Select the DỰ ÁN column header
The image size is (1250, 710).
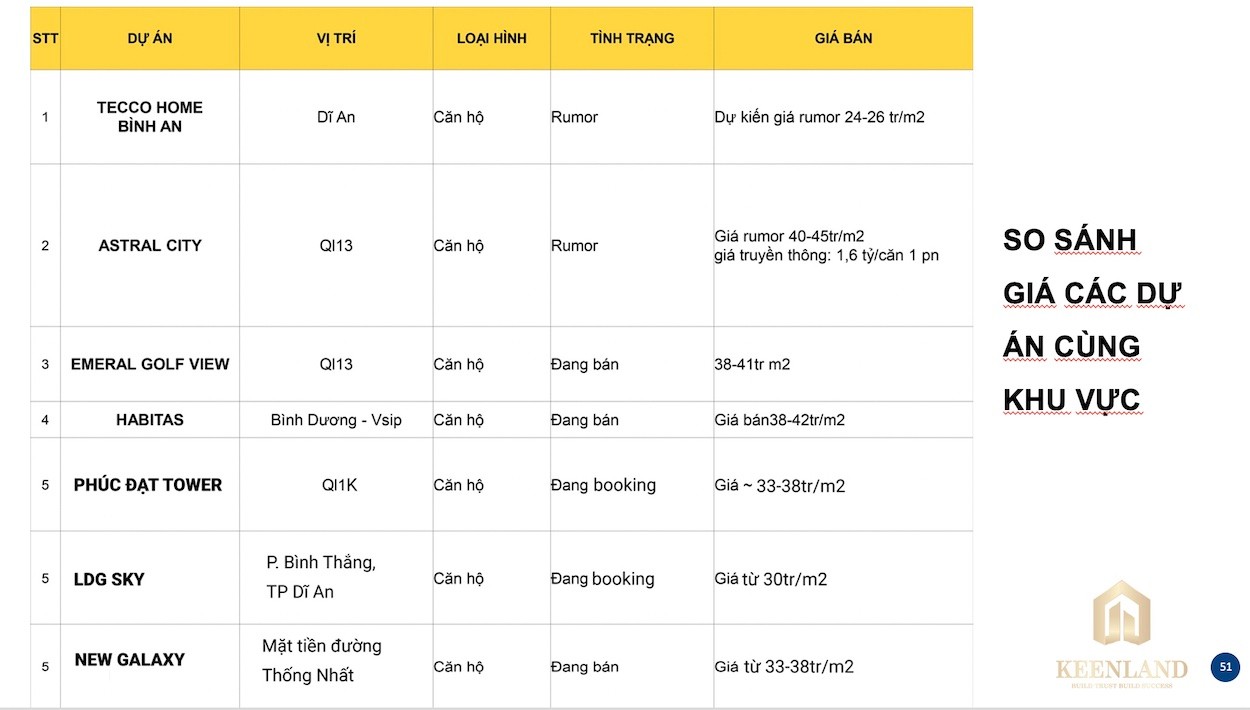tap(150, 38)
